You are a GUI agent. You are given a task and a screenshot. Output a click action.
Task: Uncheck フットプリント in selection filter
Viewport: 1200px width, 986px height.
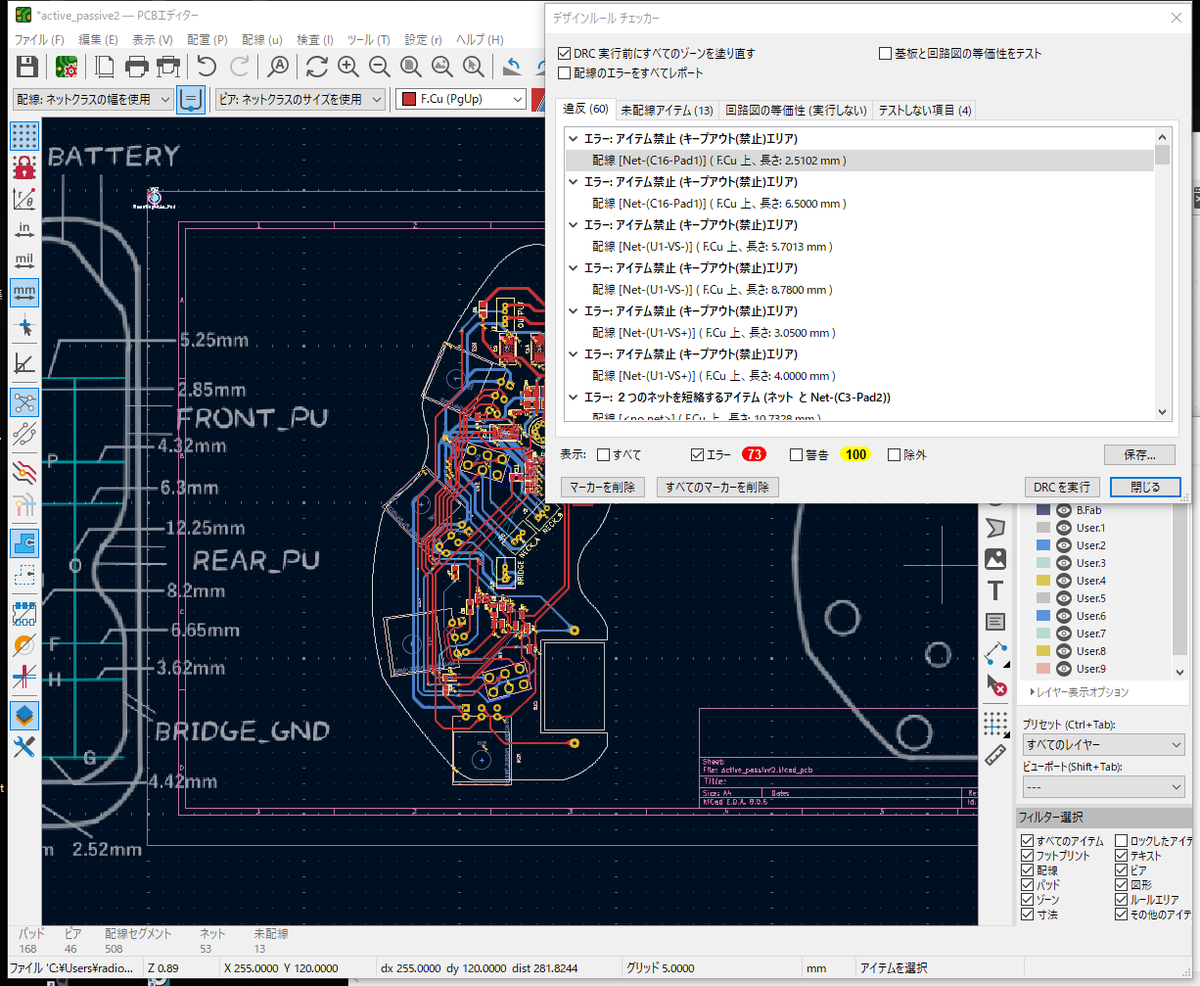pyautogui.click(x=1027, y=856)
